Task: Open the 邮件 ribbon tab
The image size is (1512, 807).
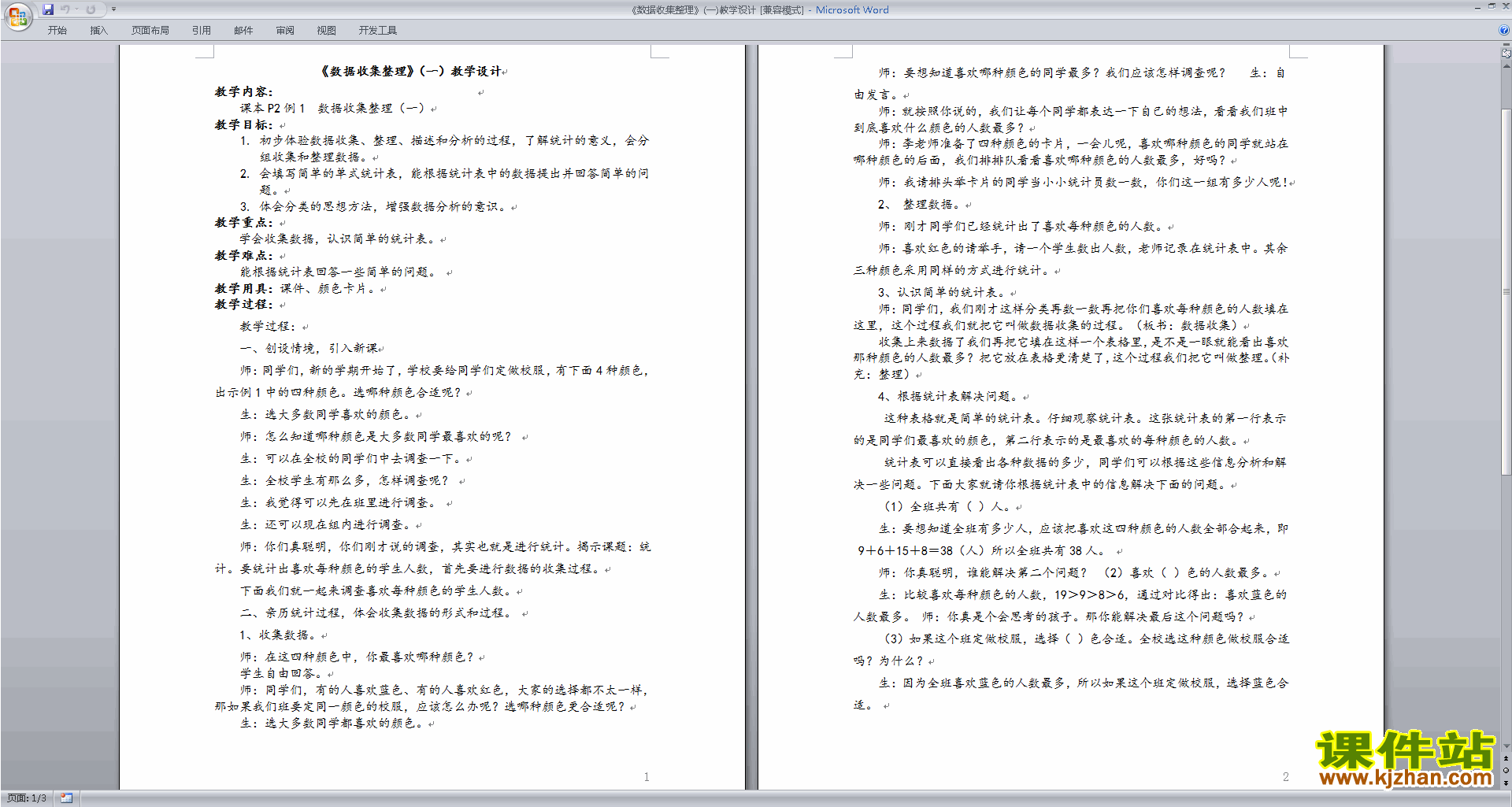Action: pyautogui.click(x=243, y=31)
